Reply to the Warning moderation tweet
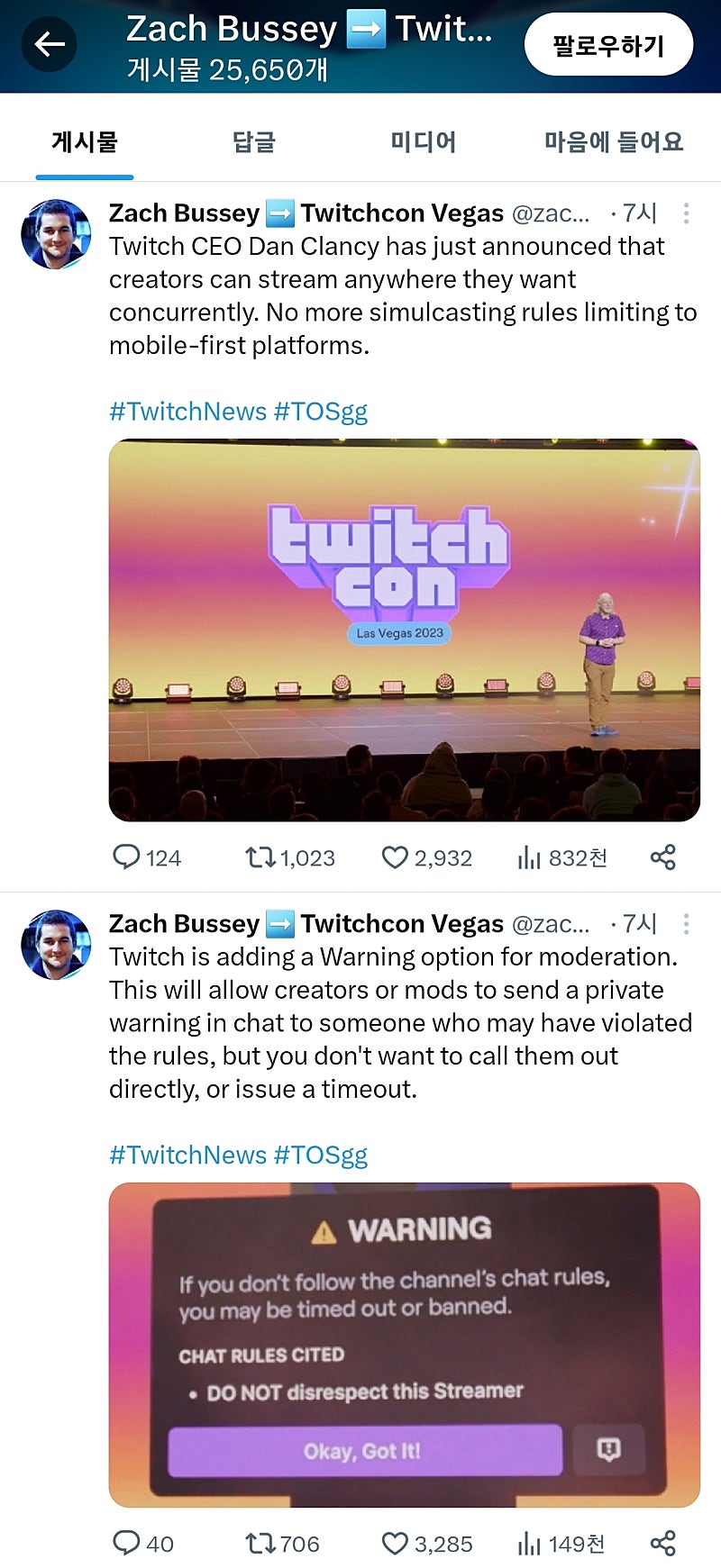 [126, 1544]
